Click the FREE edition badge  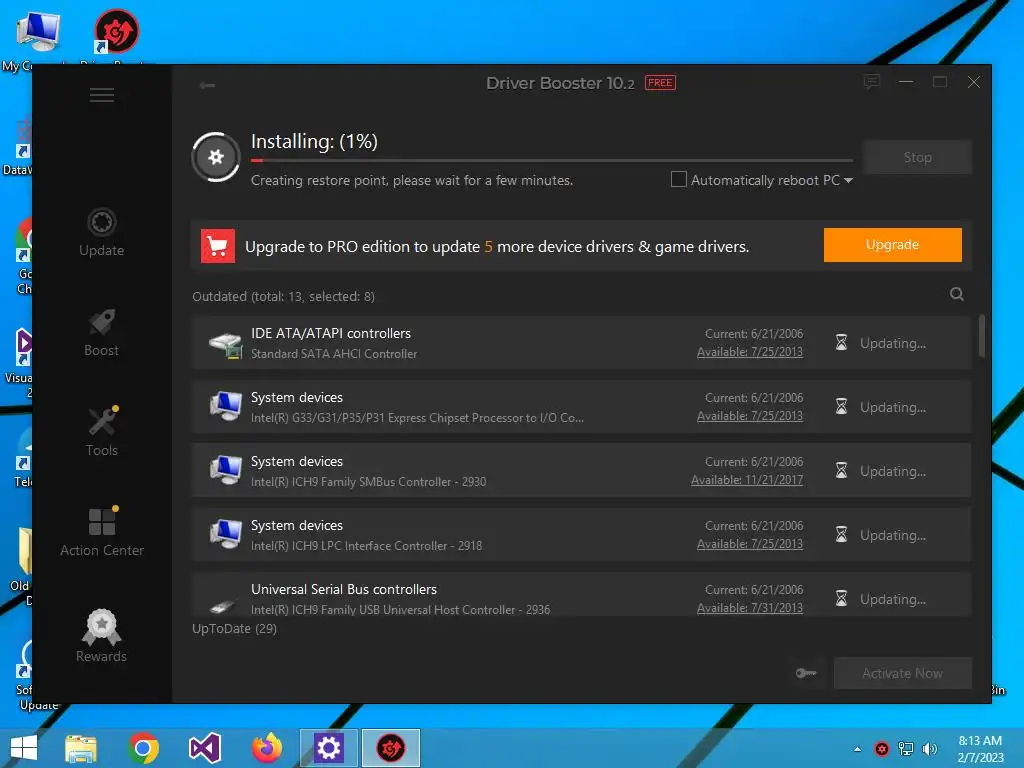coord(660,83)
